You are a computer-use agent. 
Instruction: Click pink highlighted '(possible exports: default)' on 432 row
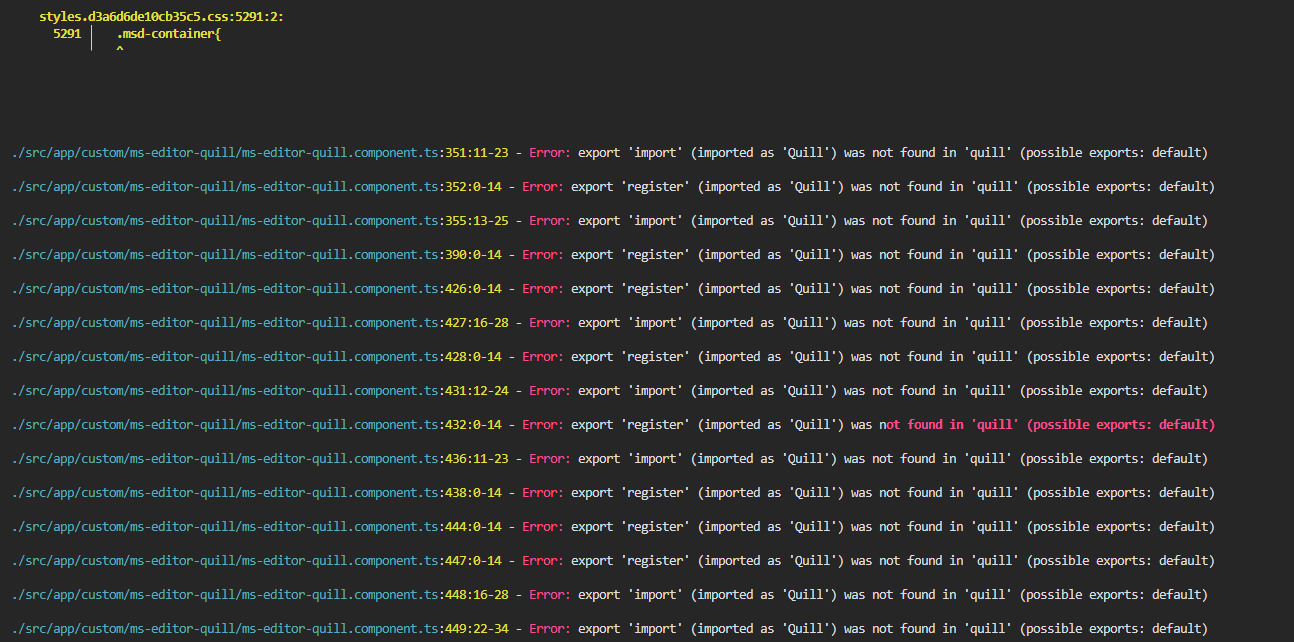point(1121,425)
